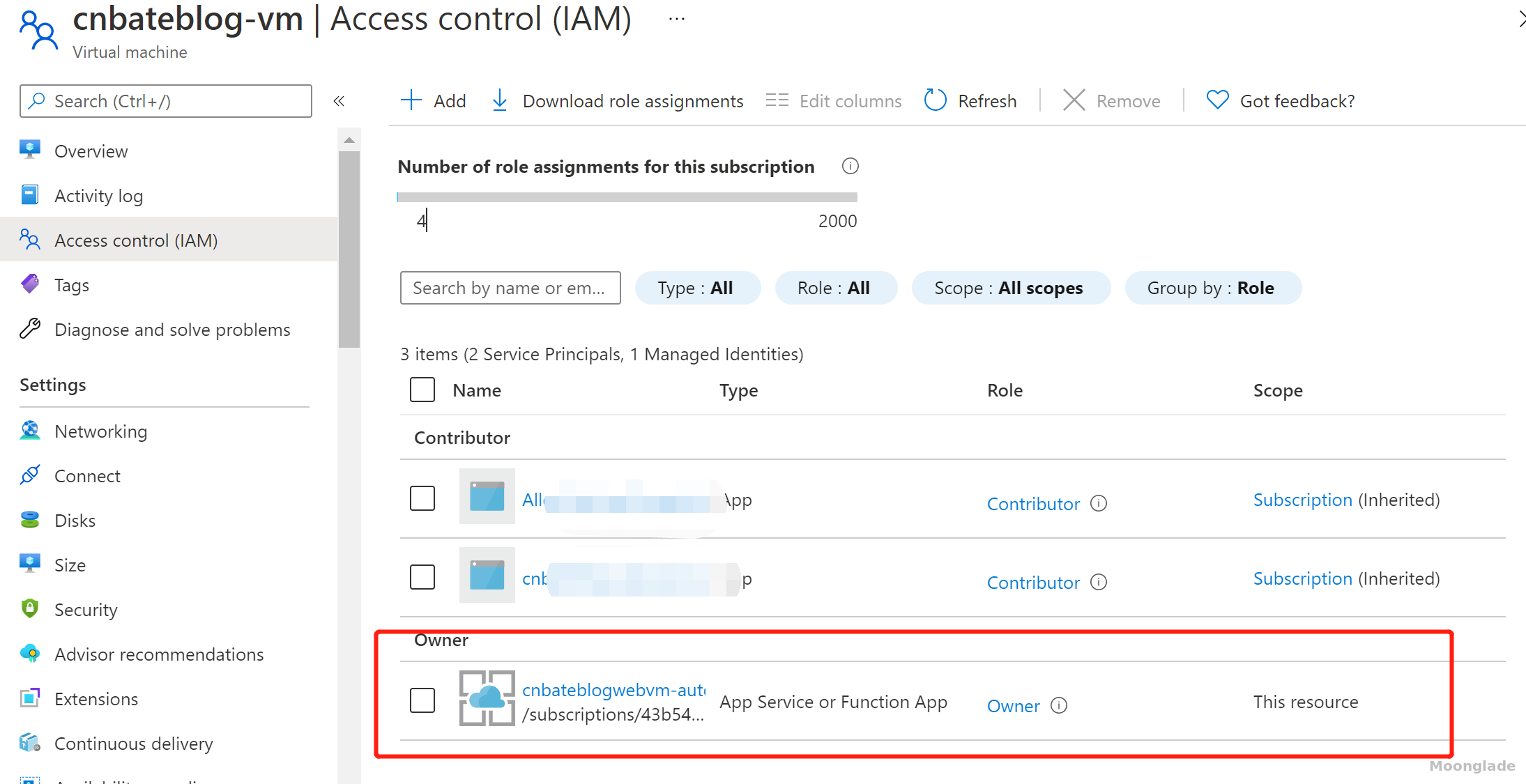
Task: Click the Scope column header
Action: (1278, 390)
